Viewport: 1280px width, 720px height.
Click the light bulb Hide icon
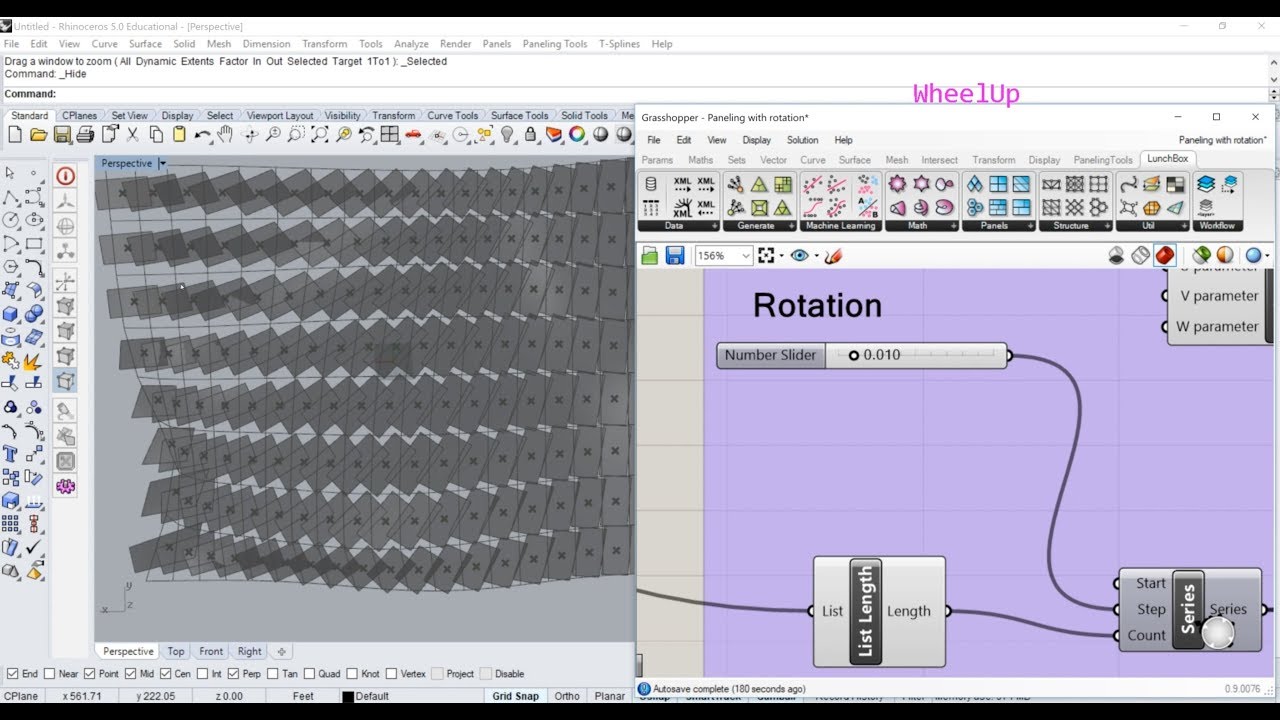tap(507, 134)
